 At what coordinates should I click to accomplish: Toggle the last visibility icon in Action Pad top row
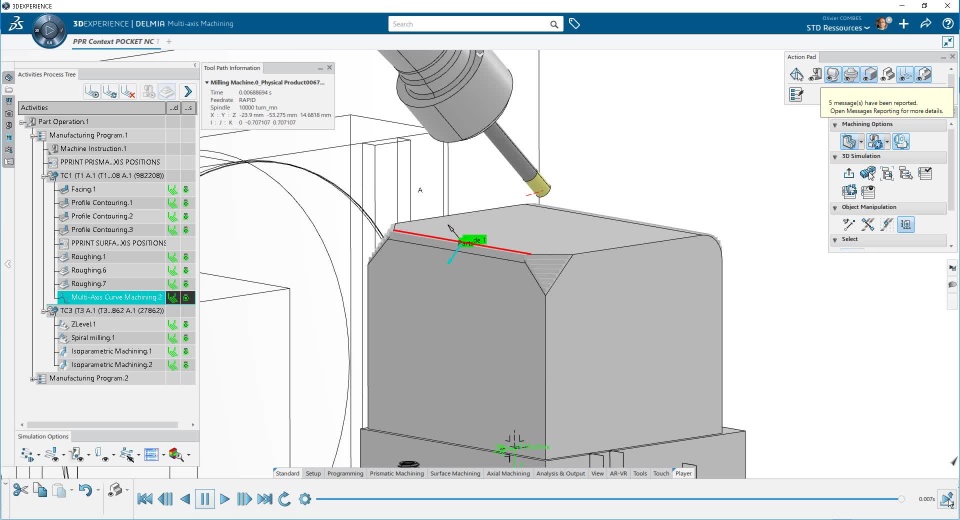click(x=923, y=75)
